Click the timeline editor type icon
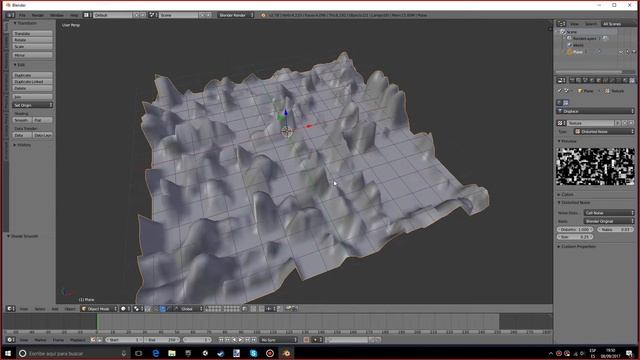The image size is (640, 360). tap(11, 340)
